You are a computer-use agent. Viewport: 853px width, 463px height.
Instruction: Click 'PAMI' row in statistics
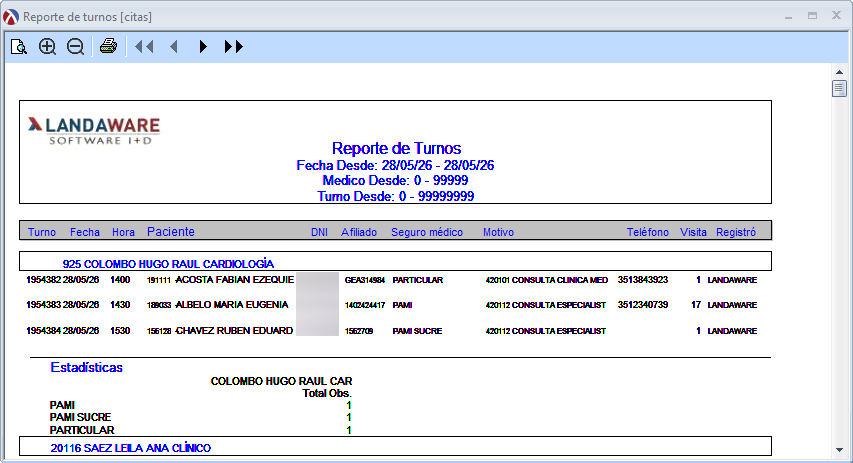click(62, 405)
